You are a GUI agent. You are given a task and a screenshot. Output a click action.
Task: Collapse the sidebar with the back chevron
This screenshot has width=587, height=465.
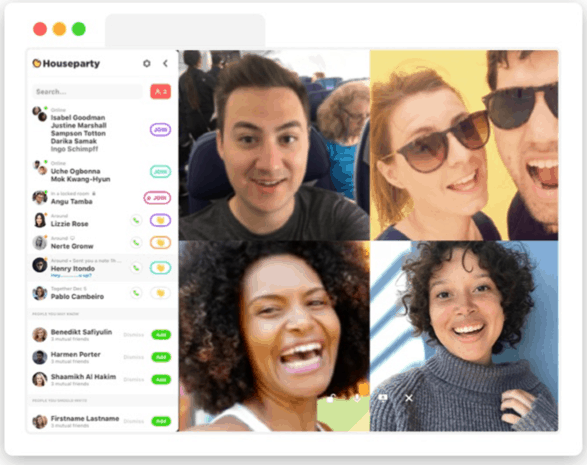[x=165, y=63]
